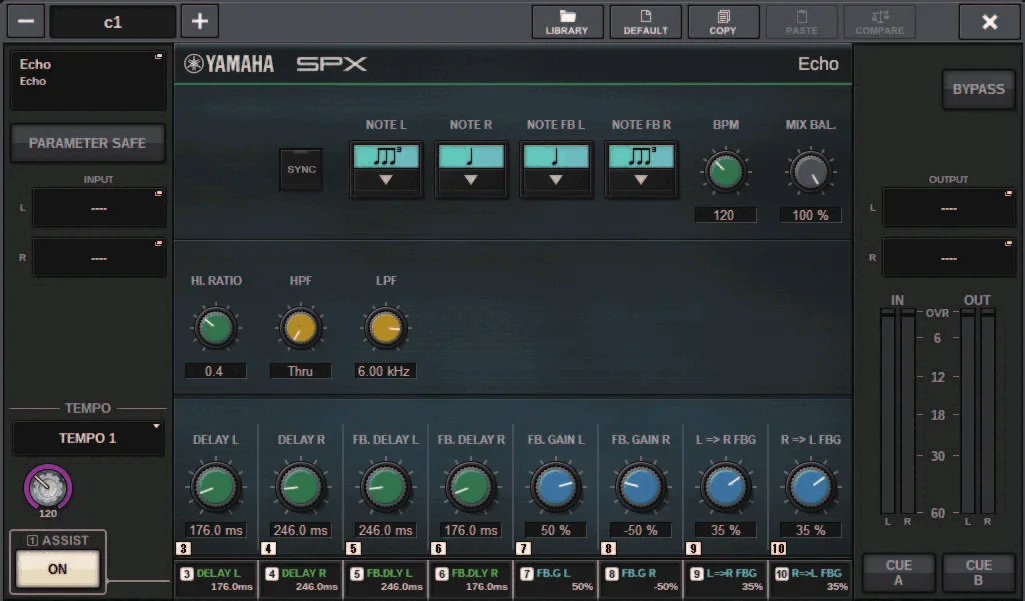Click the LPF 6.00 kHz value
The image size is (1025, 601).
point(385,371)
